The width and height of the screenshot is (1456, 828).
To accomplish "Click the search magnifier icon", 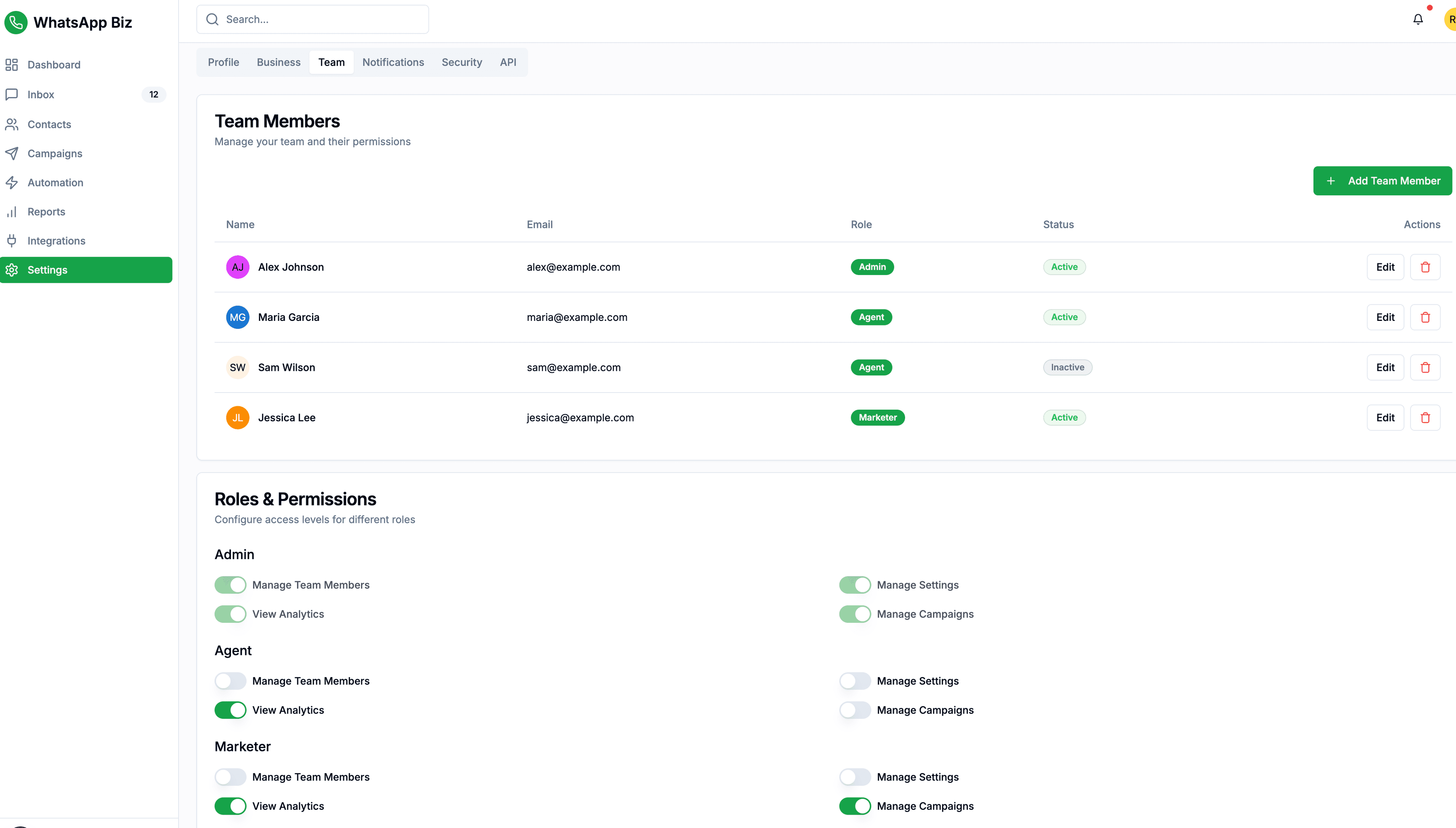I will tap(213, 19).
